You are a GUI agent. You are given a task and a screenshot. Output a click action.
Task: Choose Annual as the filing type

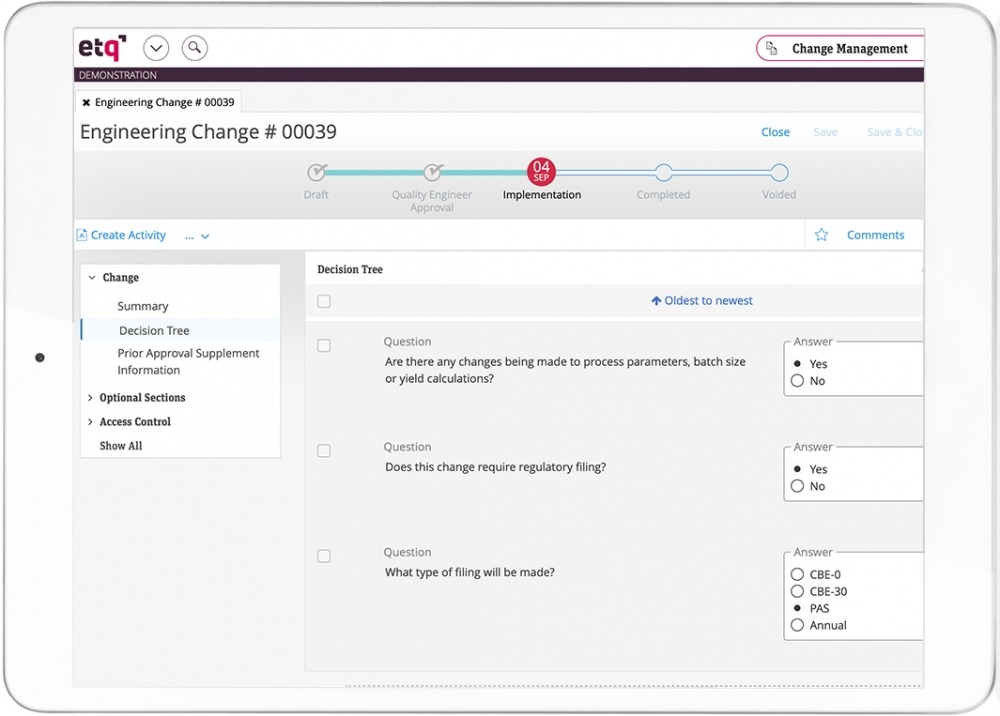797,625
